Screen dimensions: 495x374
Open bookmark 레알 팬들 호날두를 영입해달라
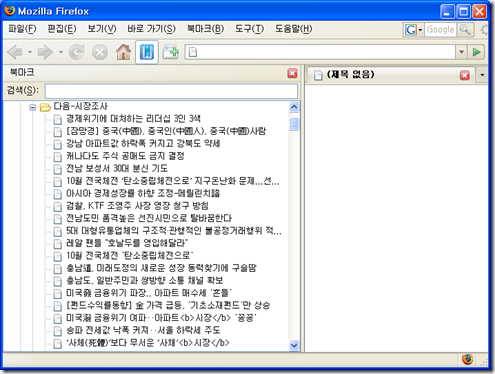coord(127,243)
